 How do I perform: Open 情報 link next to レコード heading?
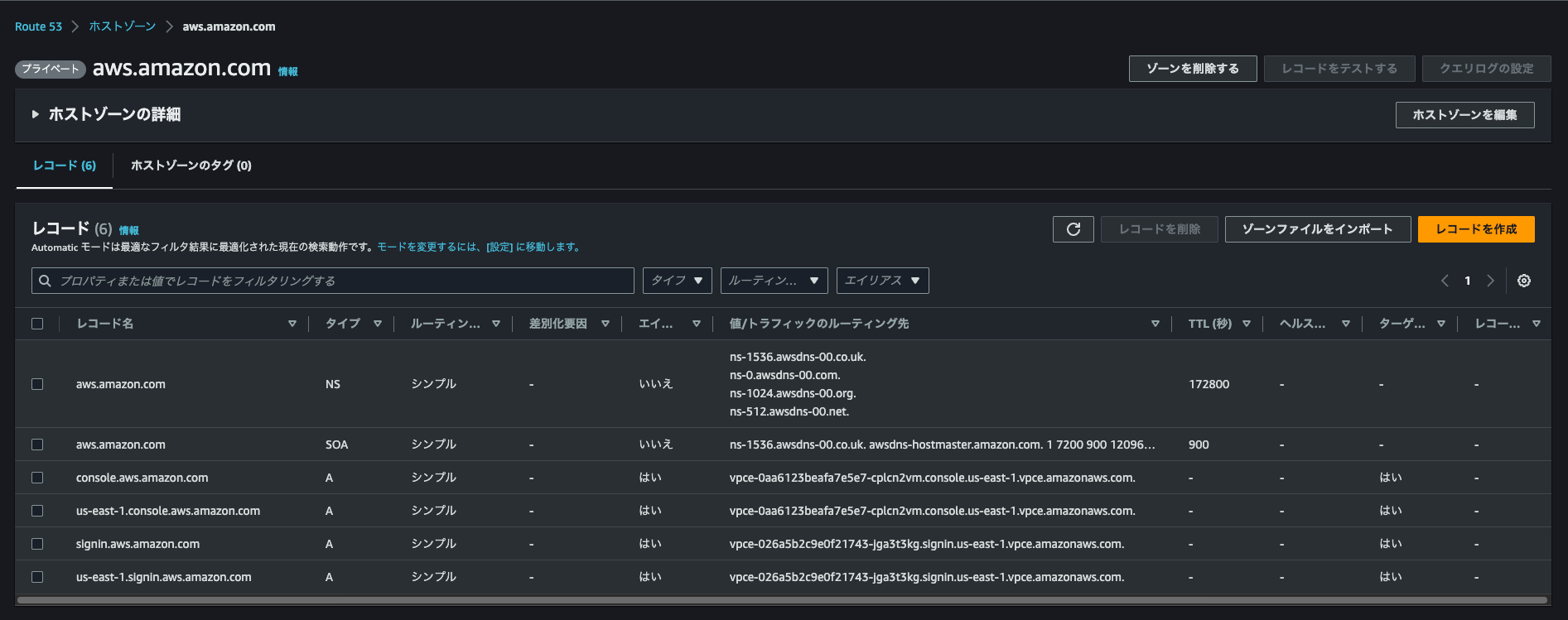(x=129, y=231)
